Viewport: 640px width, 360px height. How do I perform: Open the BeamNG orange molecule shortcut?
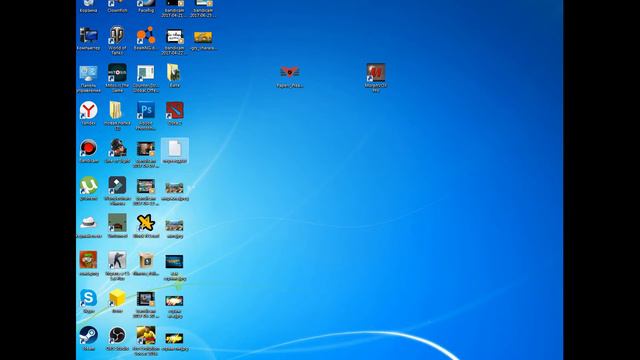coord(146,36)
